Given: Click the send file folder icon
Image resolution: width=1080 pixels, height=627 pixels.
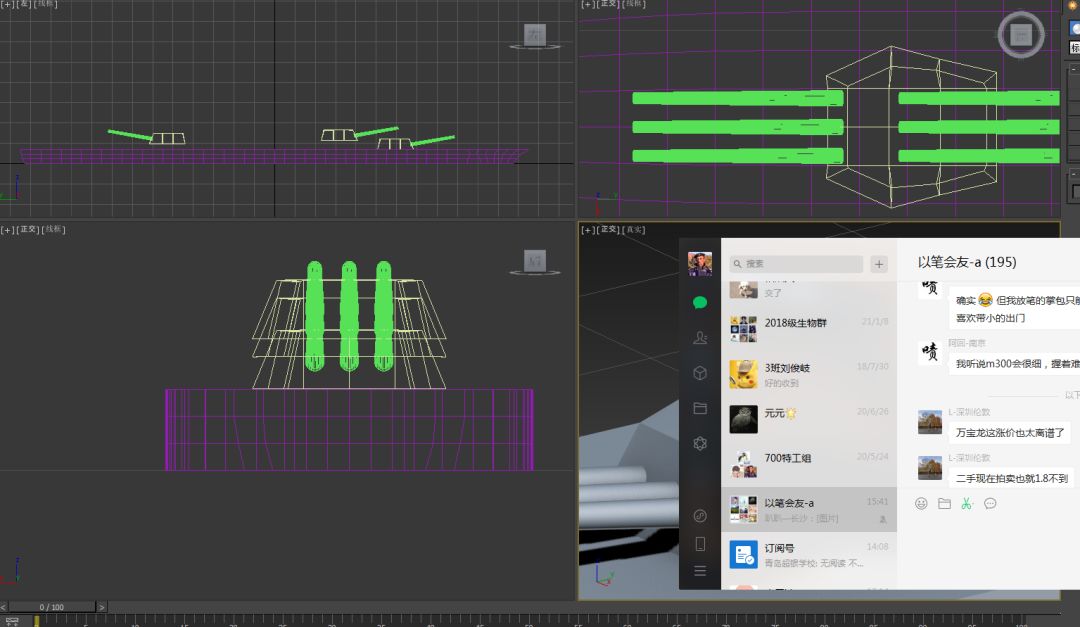Looking at the screenshot, I should [x=944, y=503].
